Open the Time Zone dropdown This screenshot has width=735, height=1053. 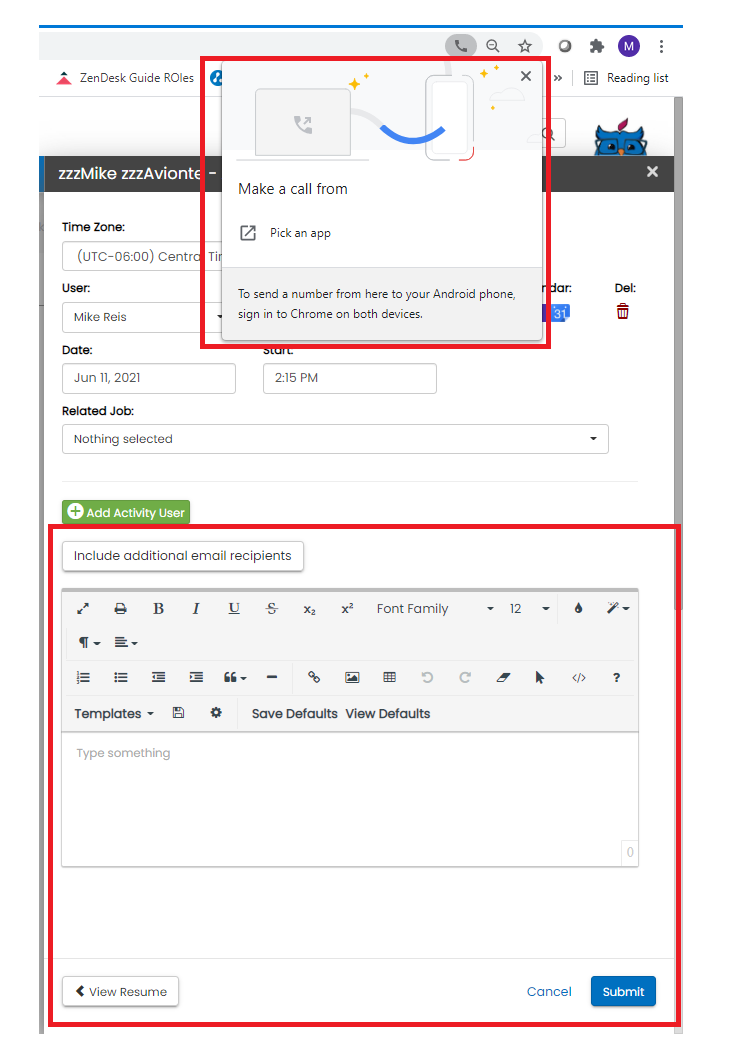[x=142, y=256]
